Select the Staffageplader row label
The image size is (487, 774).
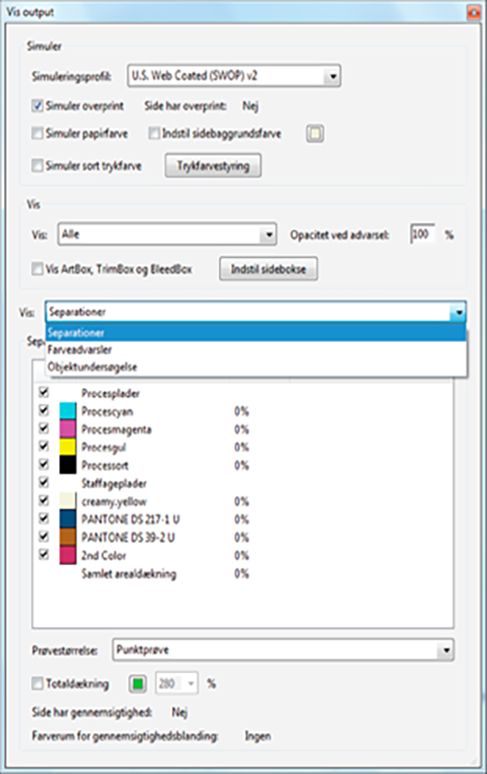114,484
